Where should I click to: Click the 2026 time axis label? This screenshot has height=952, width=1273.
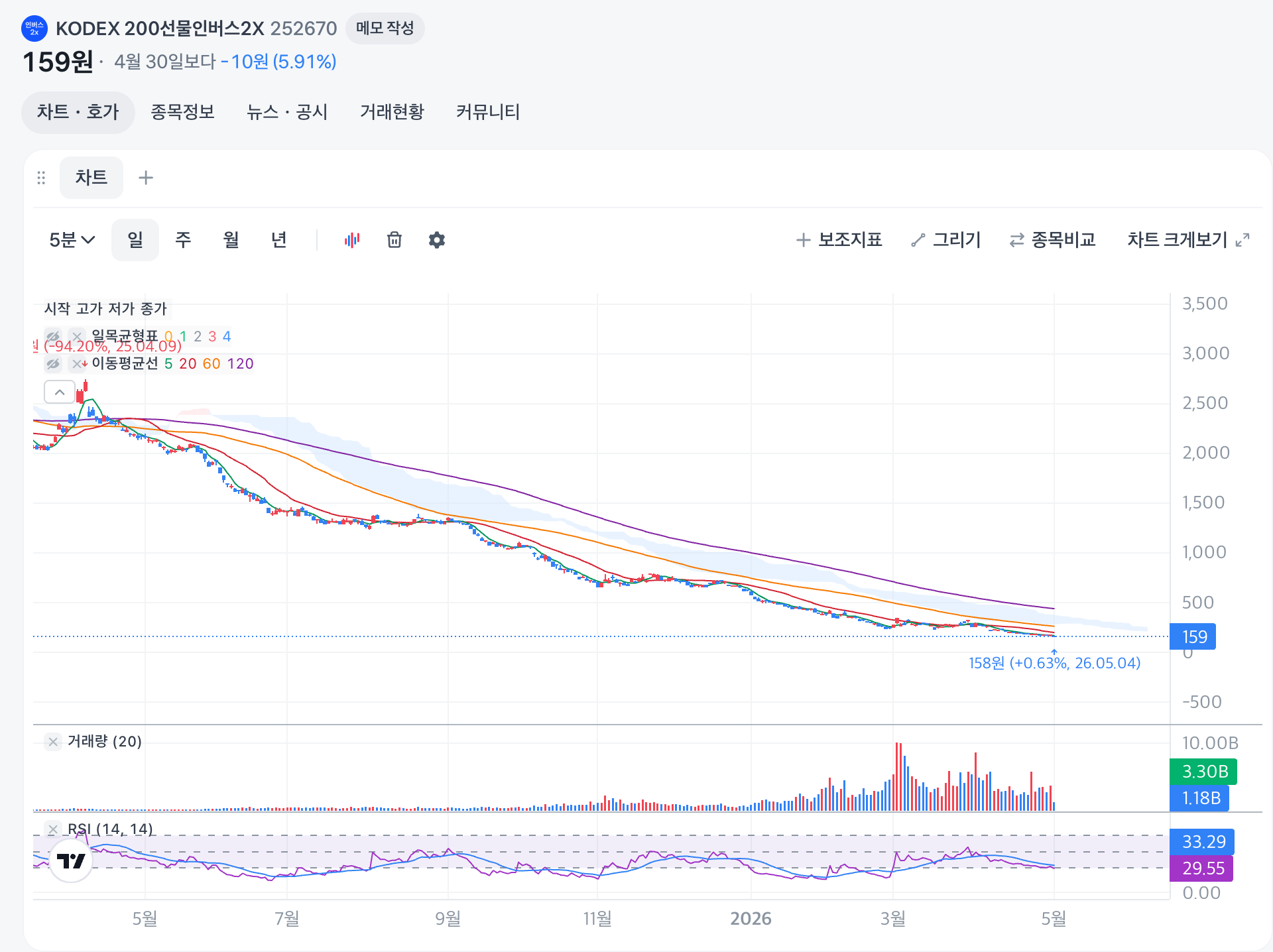pos(751,919)
